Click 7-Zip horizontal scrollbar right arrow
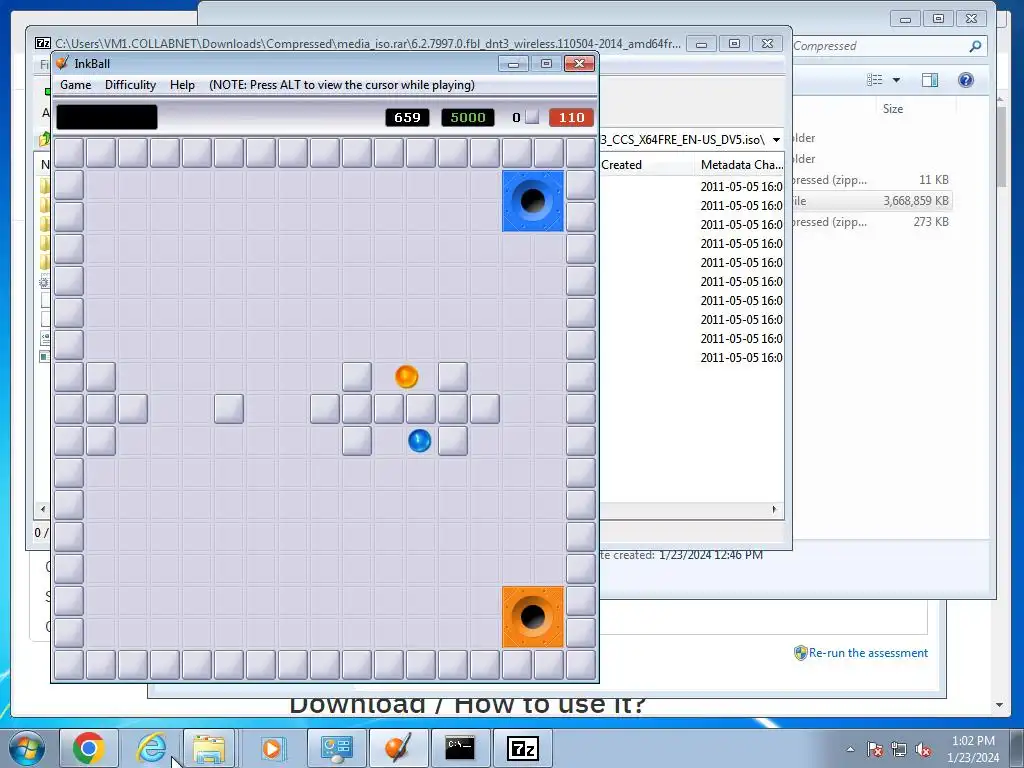 (775, 509)
